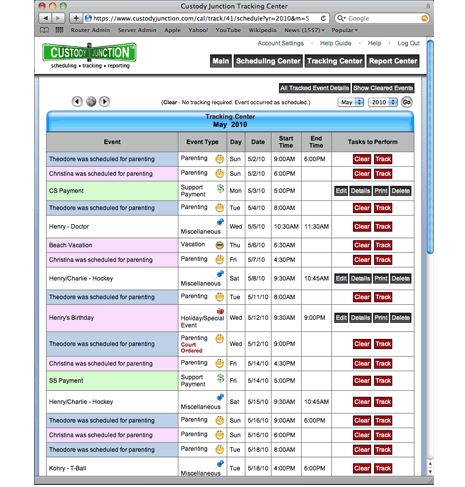
Task: Expand the News (1557) bookmarks menu
Action: (304, 30)
